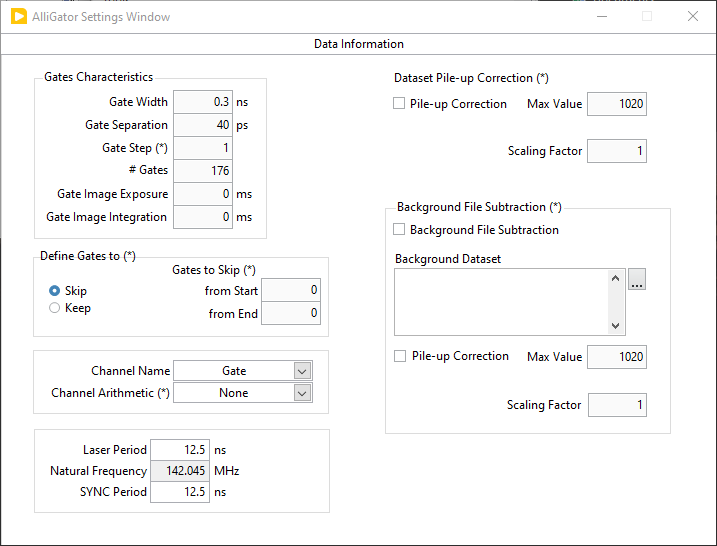Click the Natural Frequency label
This screenshot has height=546, width=717.
pos(98,471)
